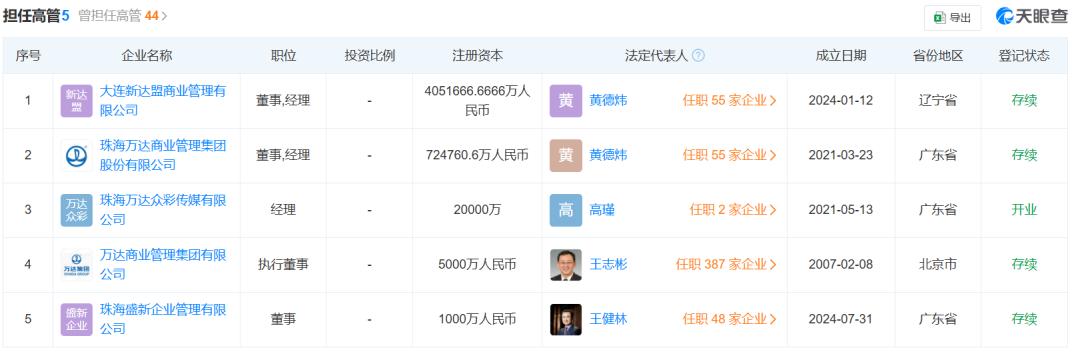Open 大连新达盟商业管理有限公司 company link
The image size is (1080, 364).
(163, 101)
